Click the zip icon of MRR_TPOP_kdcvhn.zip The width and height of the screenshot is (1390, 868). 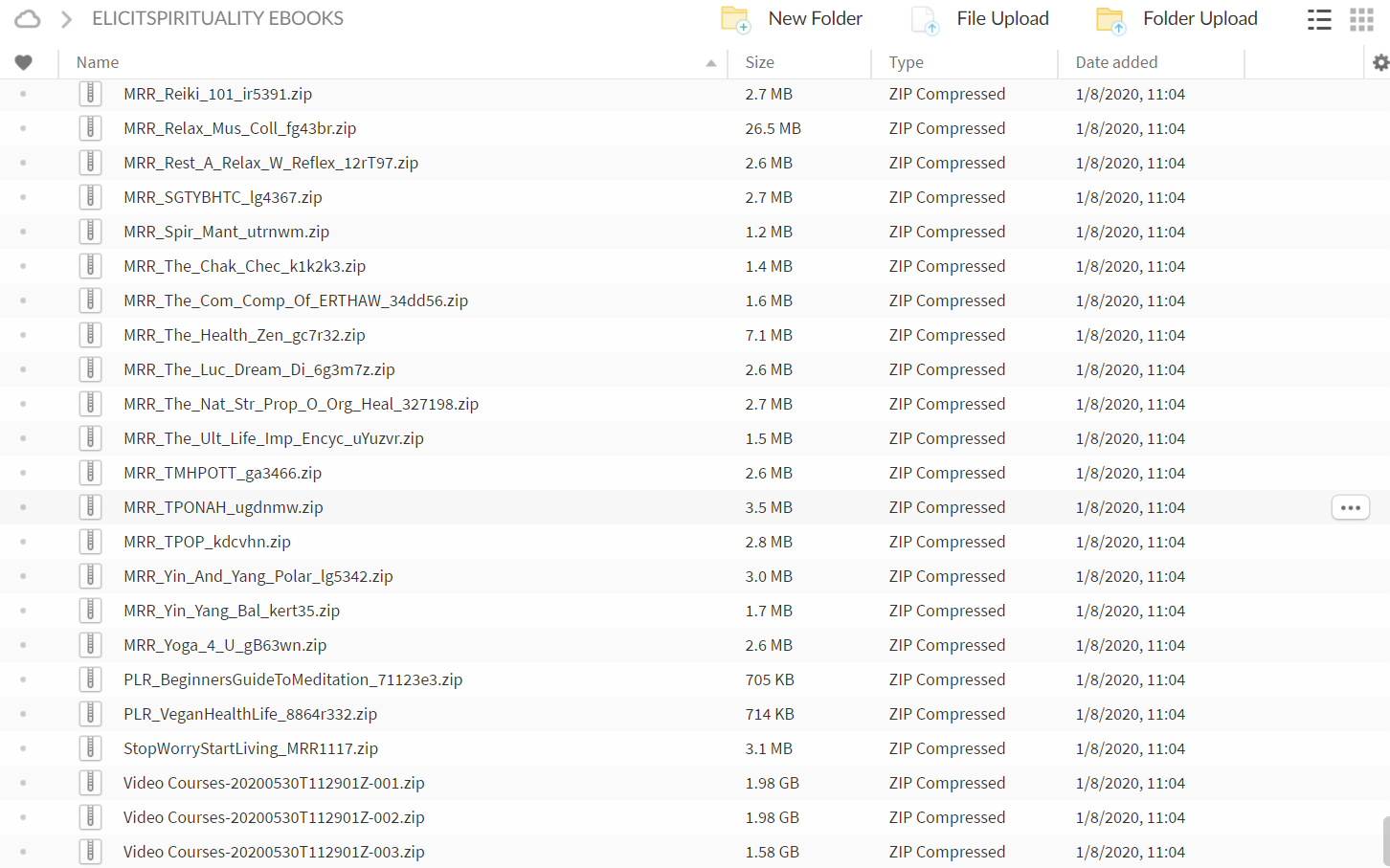[x=90, y=542]
